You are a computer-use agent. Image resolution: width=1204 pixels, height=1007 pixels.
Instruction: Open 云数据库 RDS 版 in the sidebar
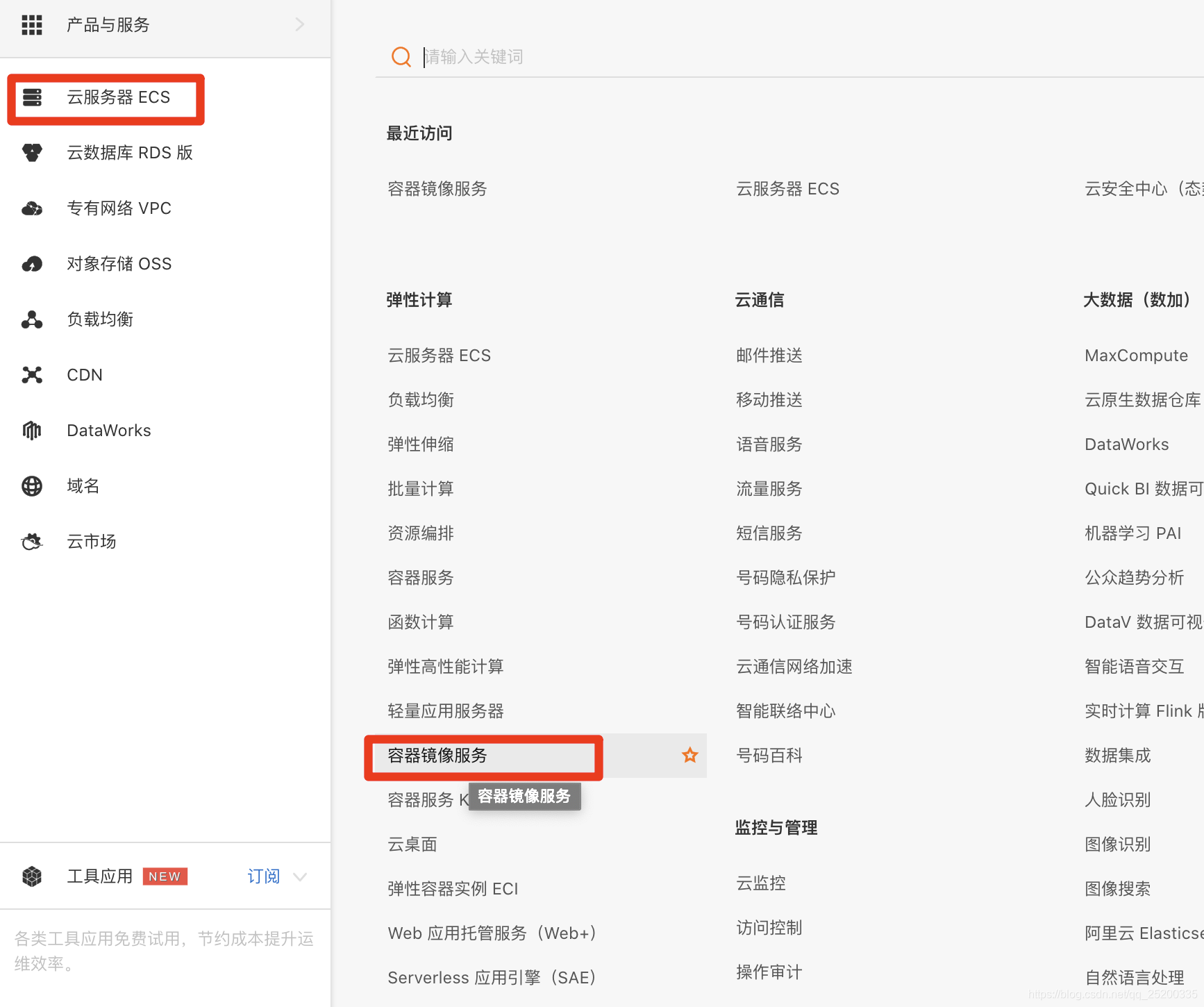[130, 153]
